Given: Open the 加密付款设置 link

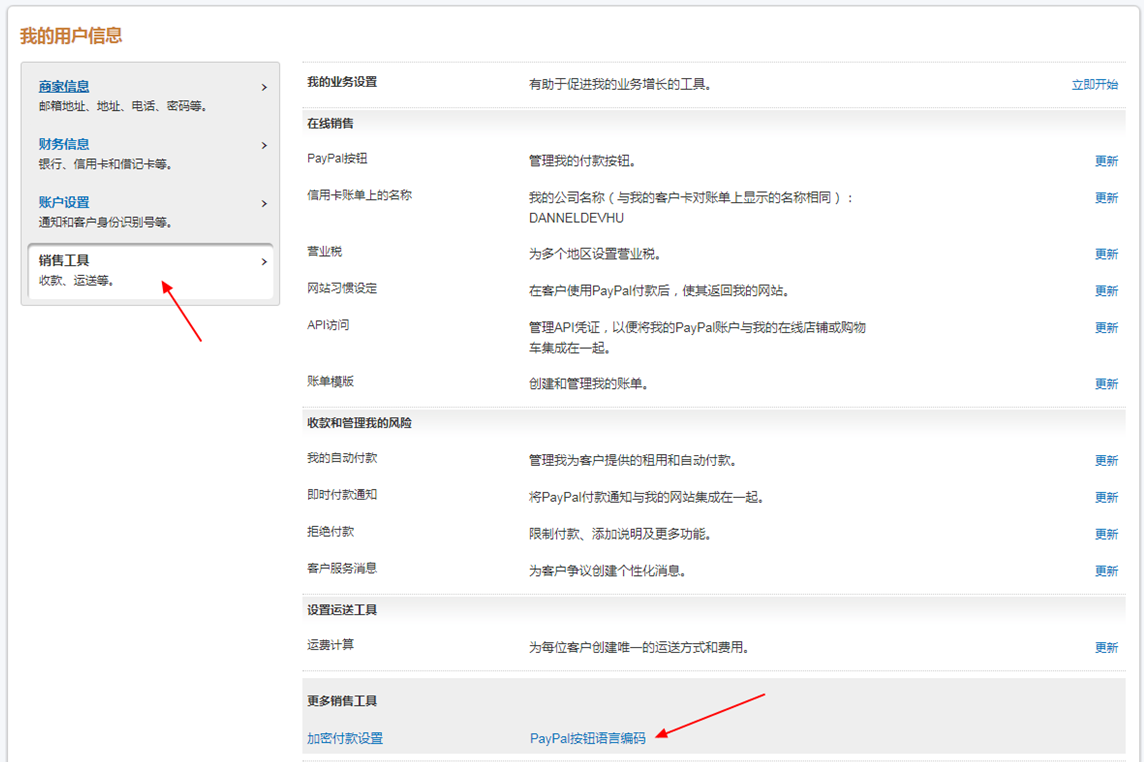Looking at the screenshot, I should pos(345,739).
